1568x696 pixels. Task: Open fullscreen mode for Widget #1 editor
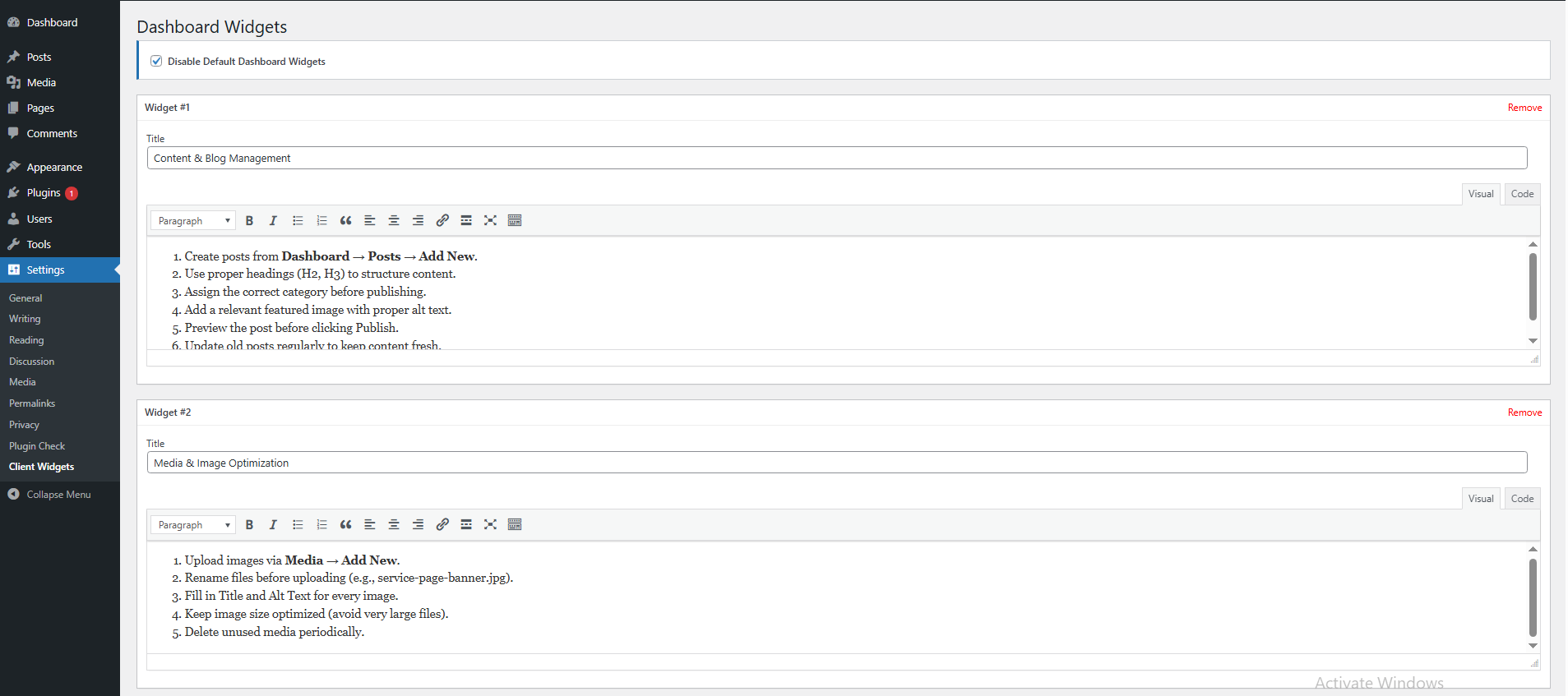[490, 220]
